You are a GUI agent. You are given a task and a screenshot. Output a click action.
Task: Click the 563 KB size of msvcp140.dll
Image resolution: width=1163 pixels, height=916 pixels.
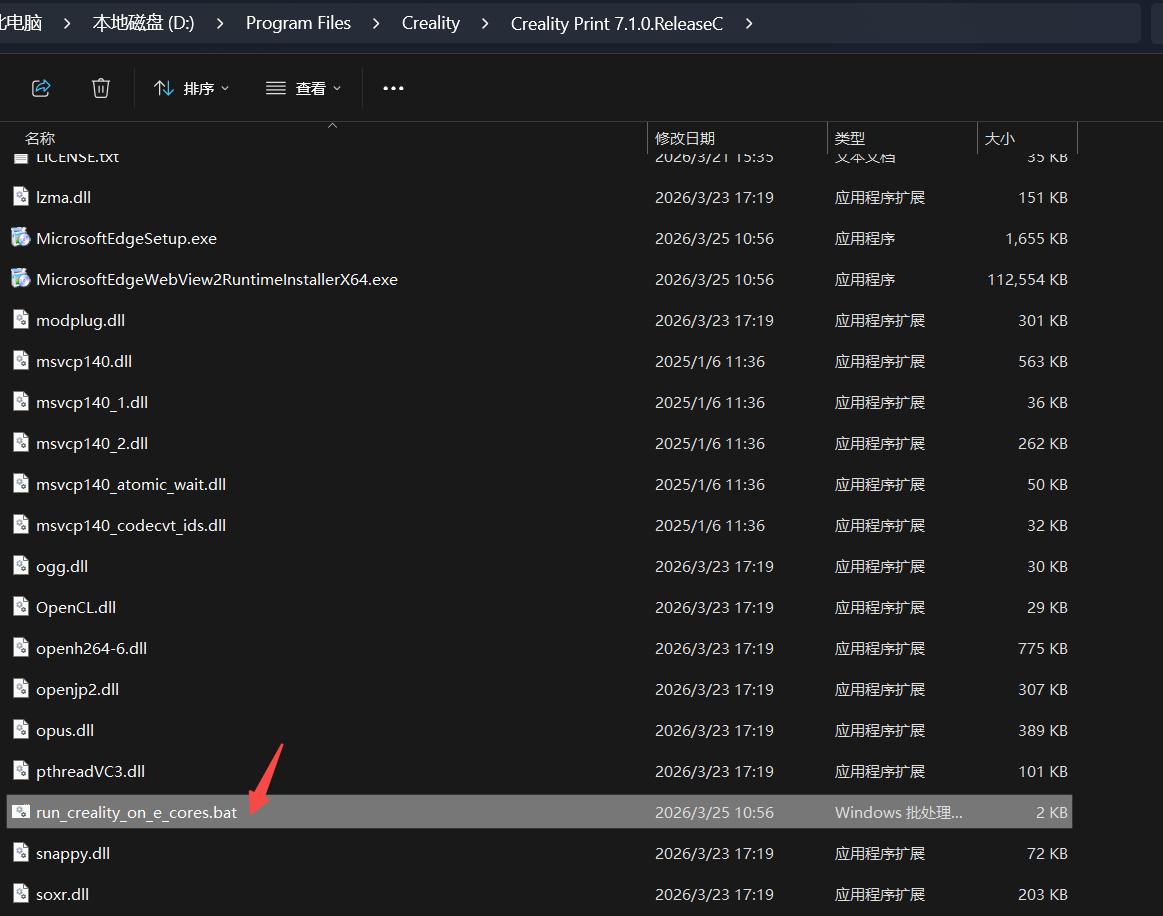pos(1042,361)
